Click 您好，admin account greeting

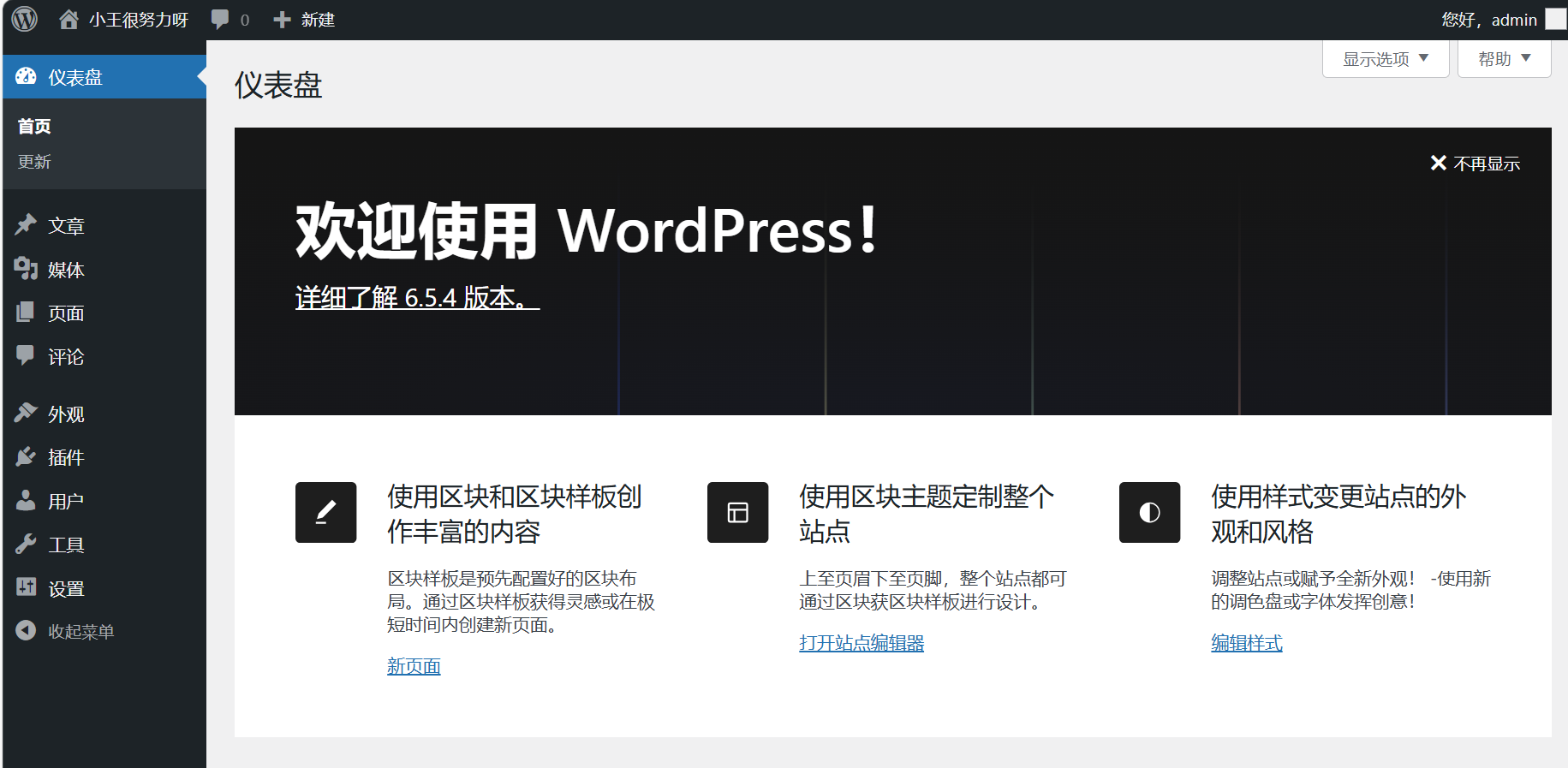pos(1489,20)
